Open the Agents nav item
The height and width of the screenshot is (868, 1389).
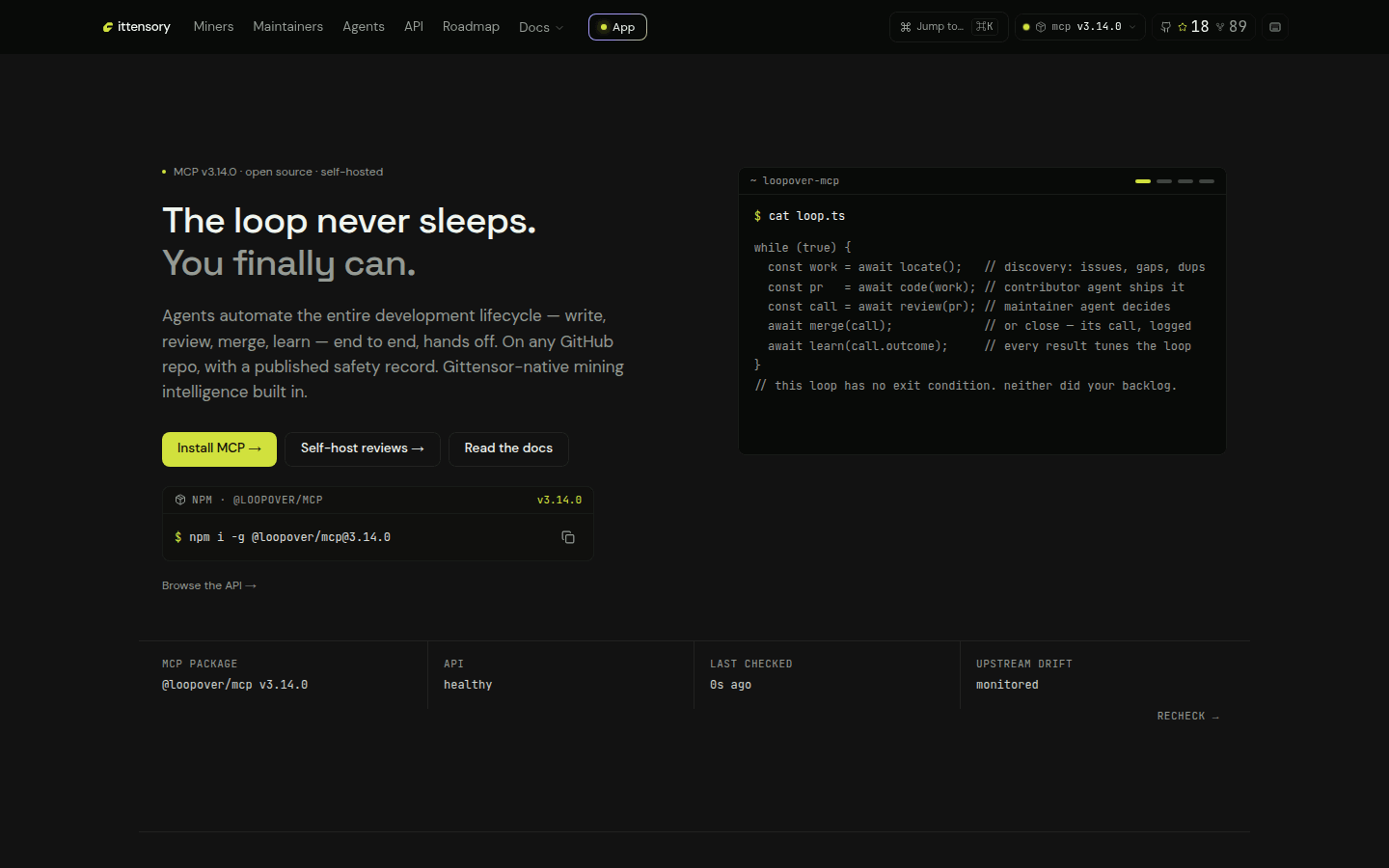pyautogui.click(x=364, y=27)
